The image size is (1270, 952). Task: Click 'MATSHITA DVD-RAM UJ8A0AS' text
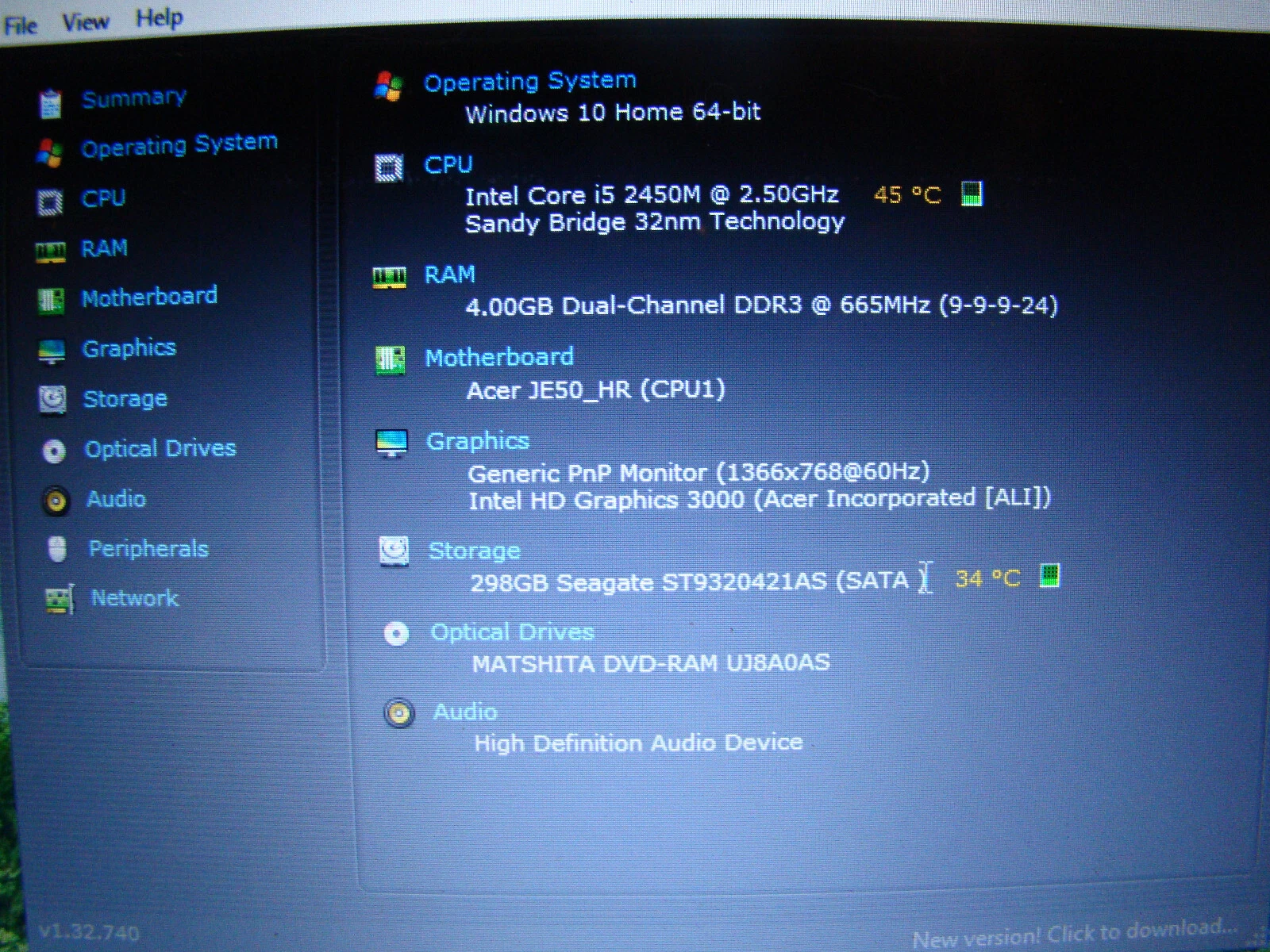coord(651,663)
